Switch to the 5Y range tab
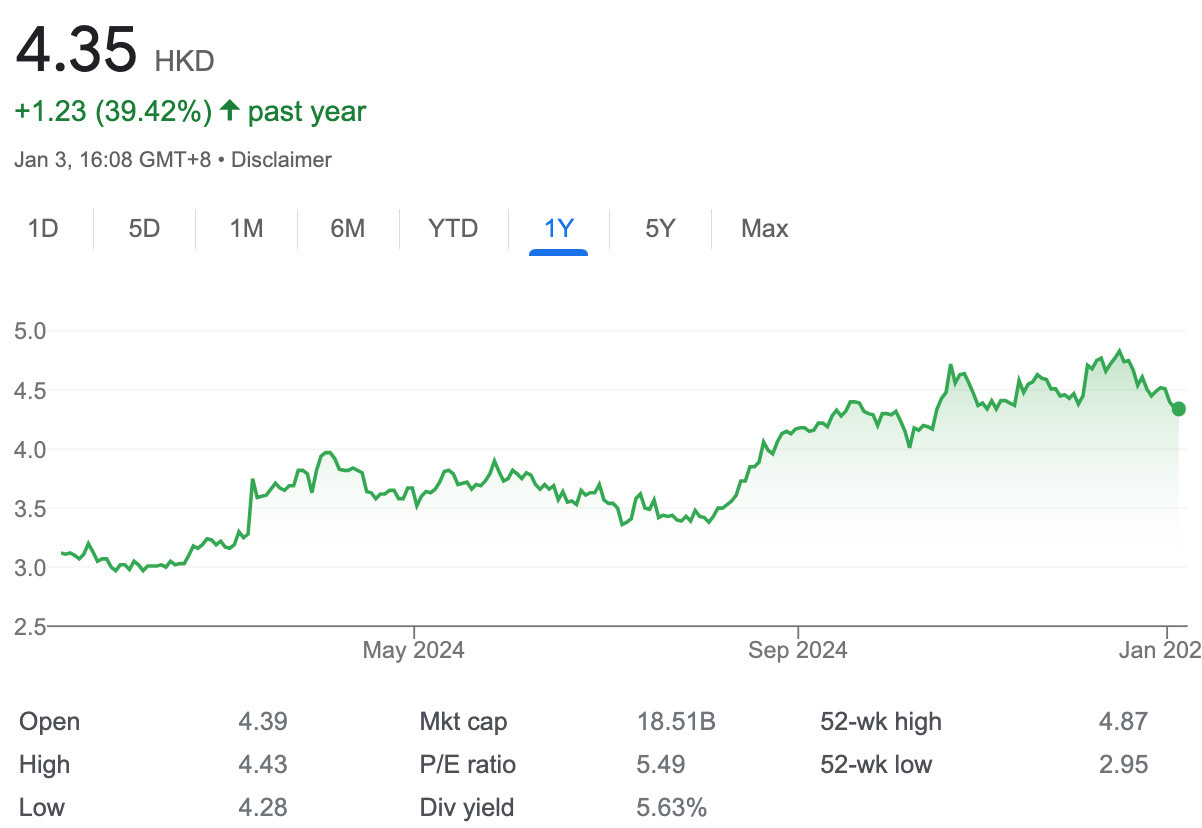 (660, 228)
